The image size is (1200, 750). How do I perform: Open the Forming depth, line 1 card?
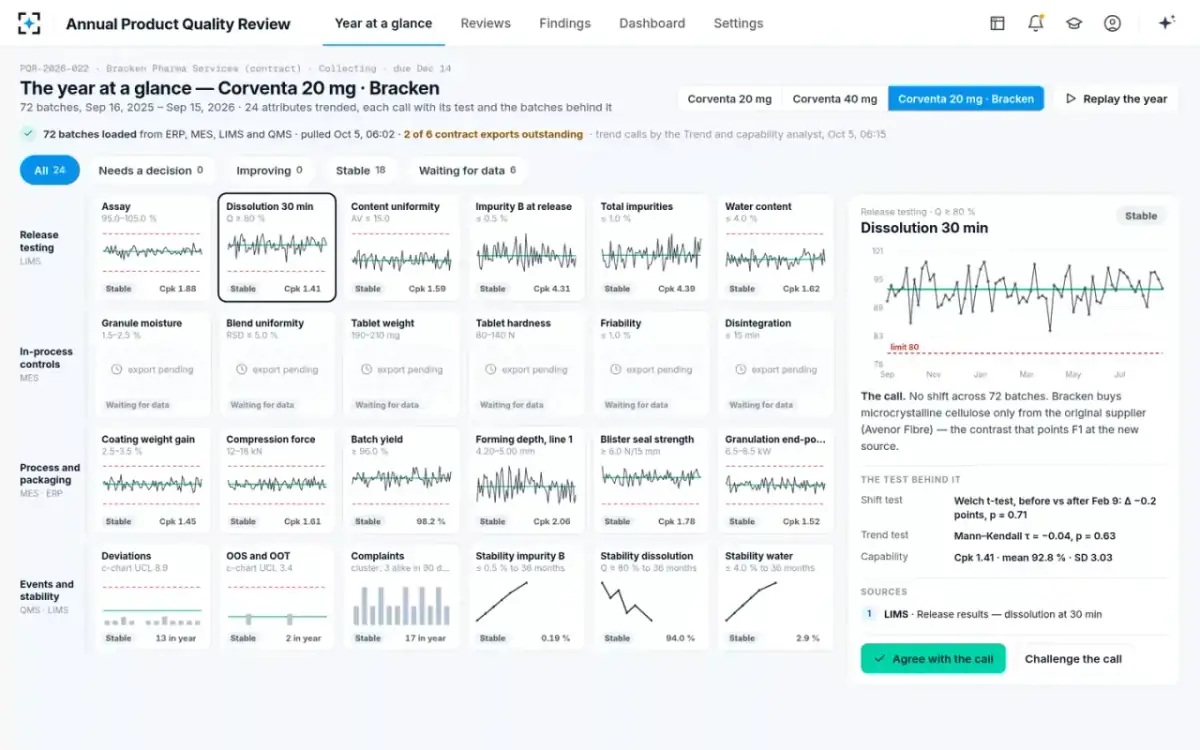click(526, 480)
